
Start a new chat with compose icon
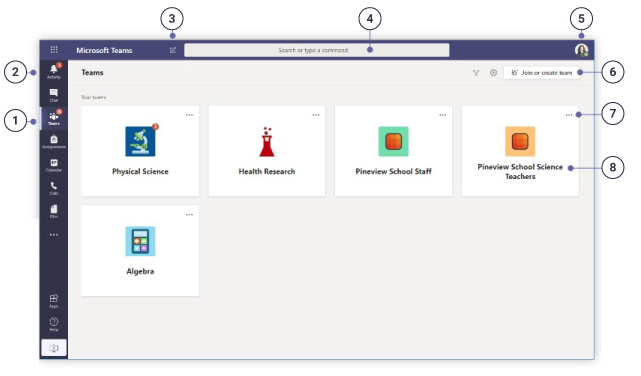[x=173, y=50]
